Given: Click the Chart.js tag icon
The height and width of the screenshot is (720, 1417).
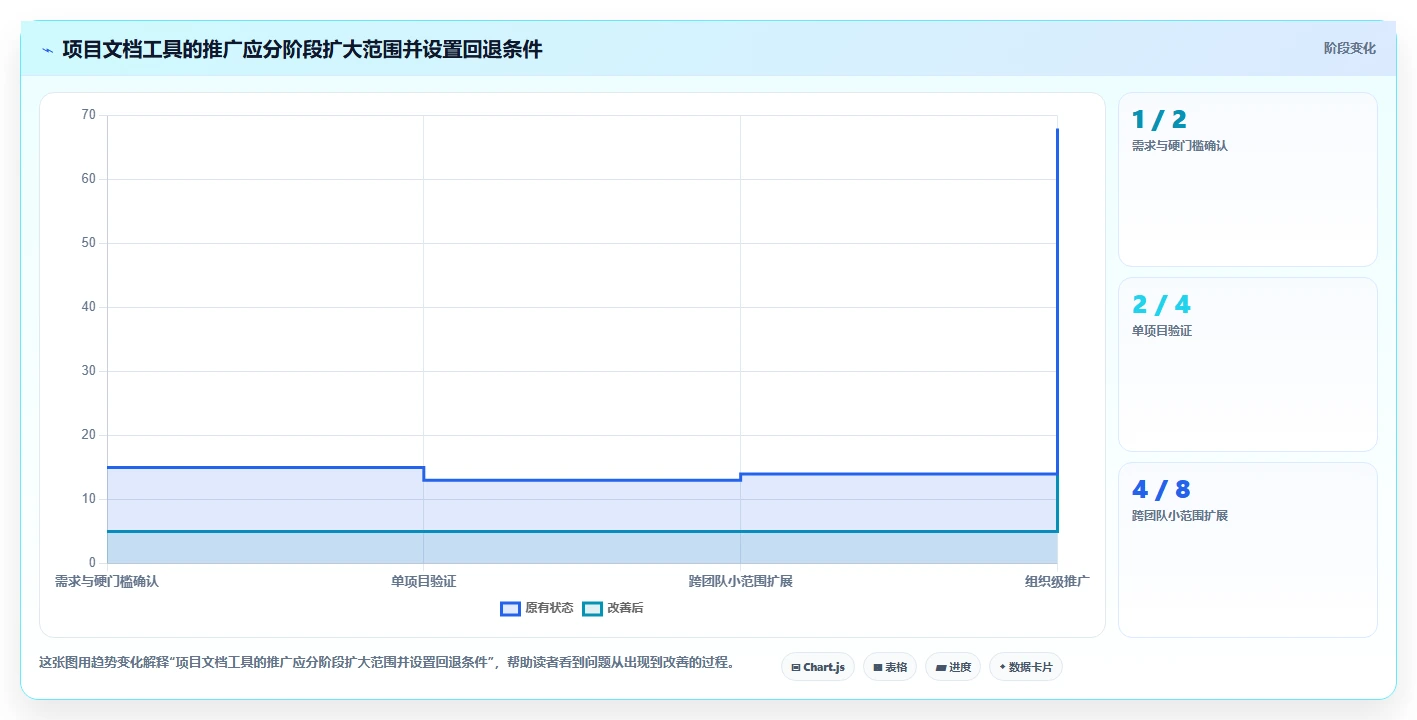Looking at the screenshot, I should coord(796,667).
